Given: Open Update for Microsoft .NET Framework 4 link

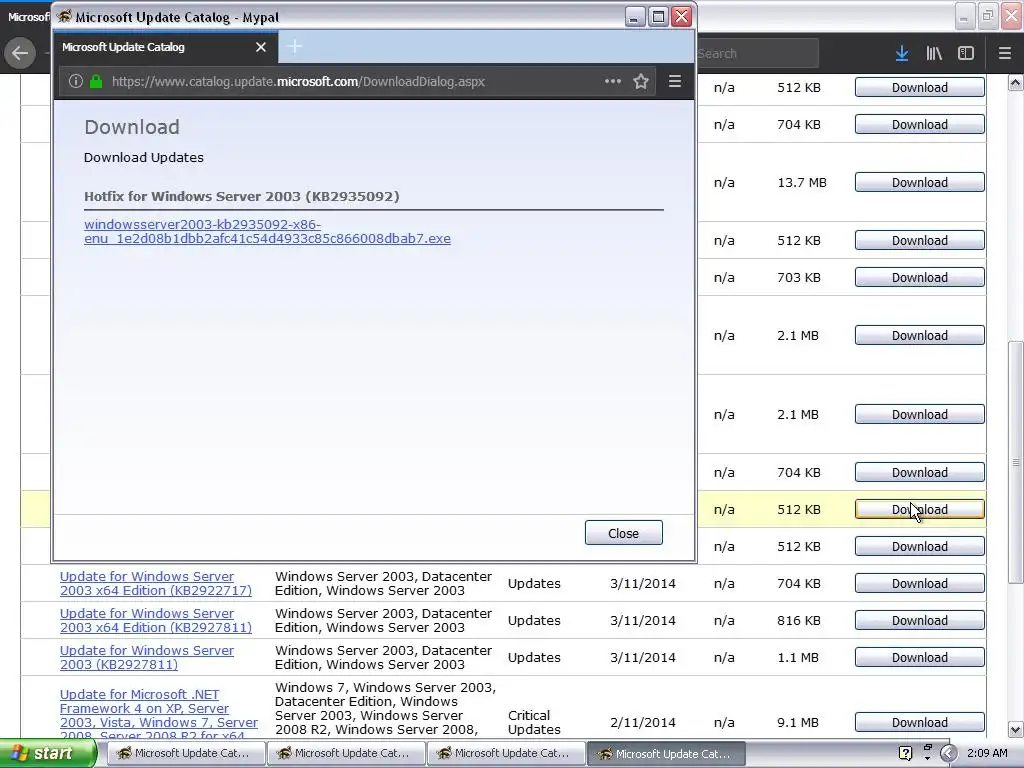Looking at the screenshot, I should coord(159,715).
